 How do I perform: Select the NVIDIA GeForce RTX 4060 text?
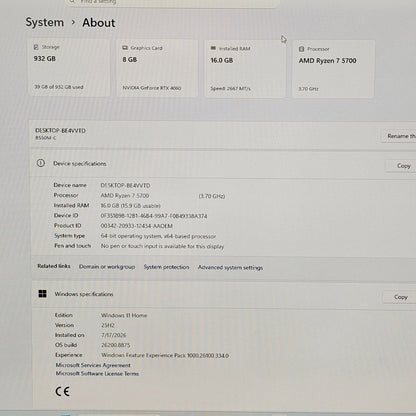(152, 88)
